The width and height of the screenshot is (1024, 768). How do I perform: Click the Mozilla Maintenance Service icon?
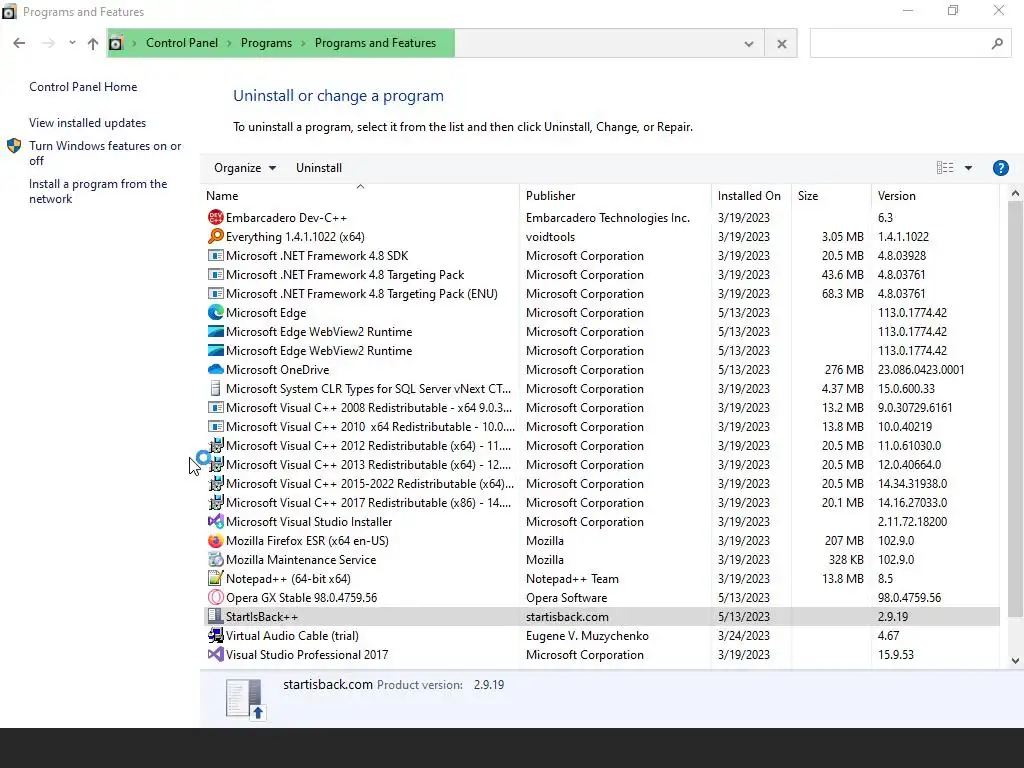pos(216,559)
